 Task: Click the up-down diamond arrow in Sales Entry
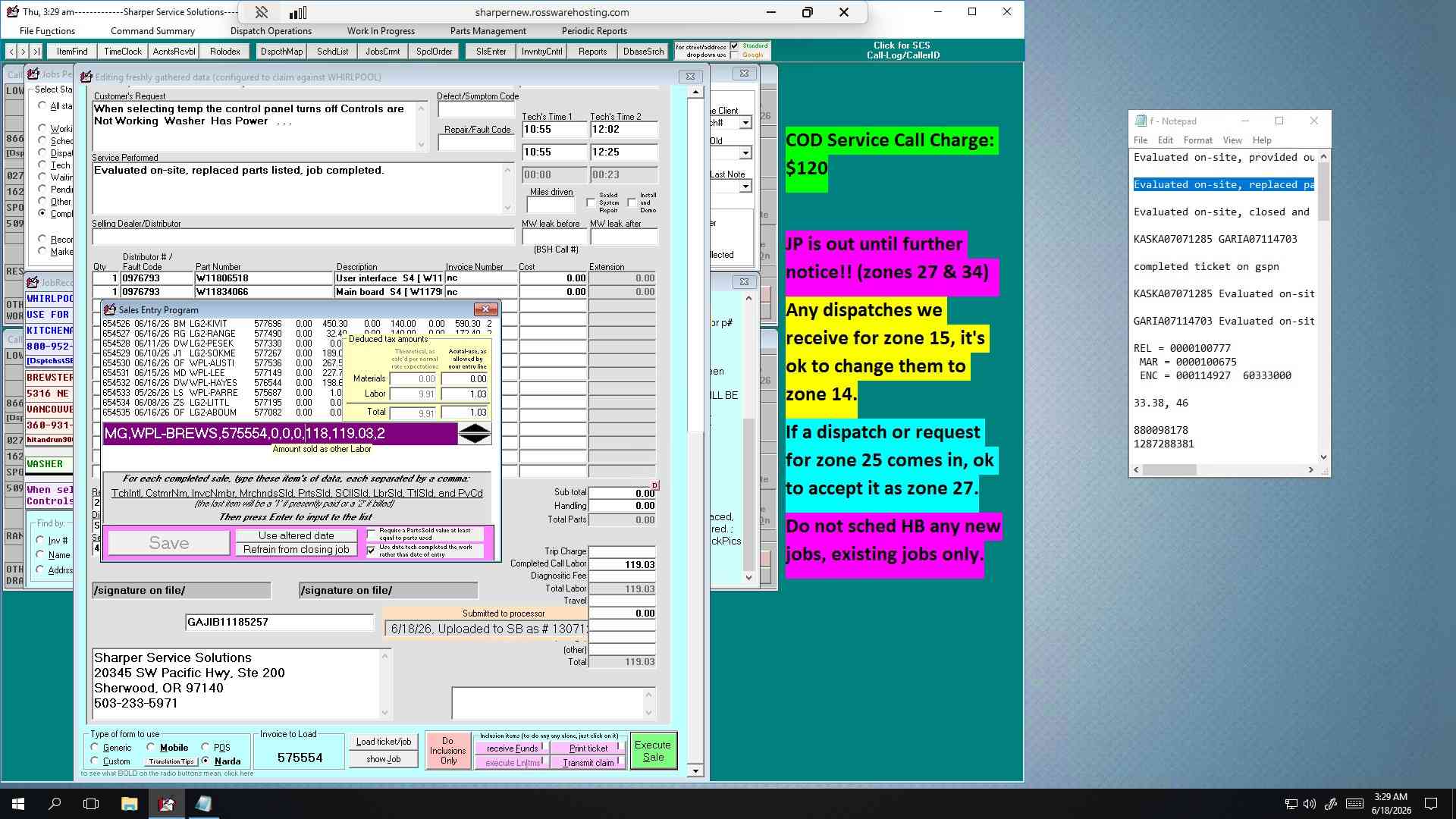tap(475, 434)
